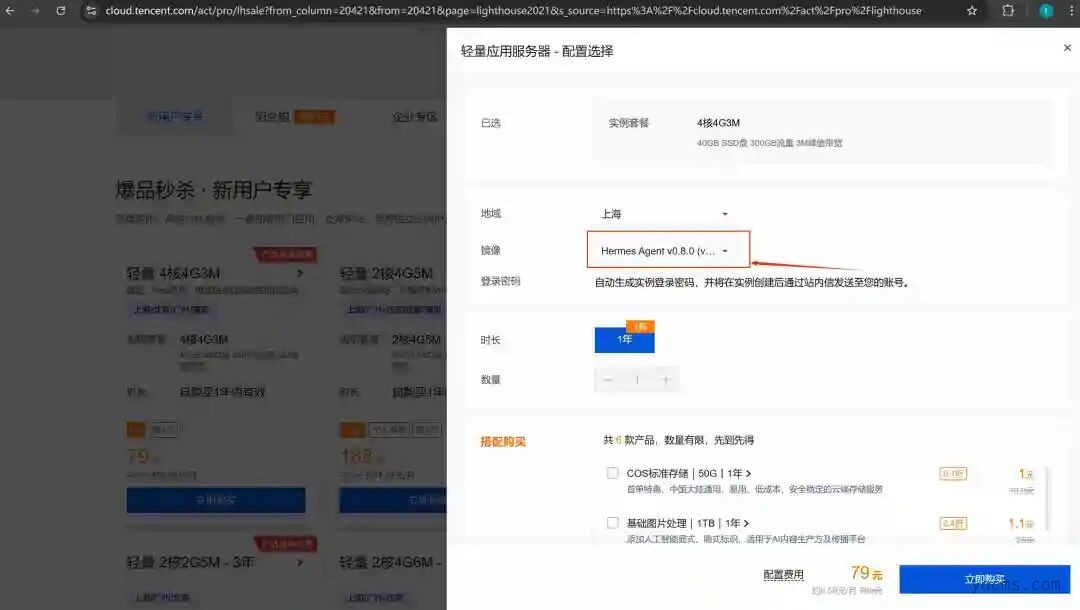Viewport: 1080px width, 610px height.
Task: Increase quantity with the plus button
Action: (666, 380)
